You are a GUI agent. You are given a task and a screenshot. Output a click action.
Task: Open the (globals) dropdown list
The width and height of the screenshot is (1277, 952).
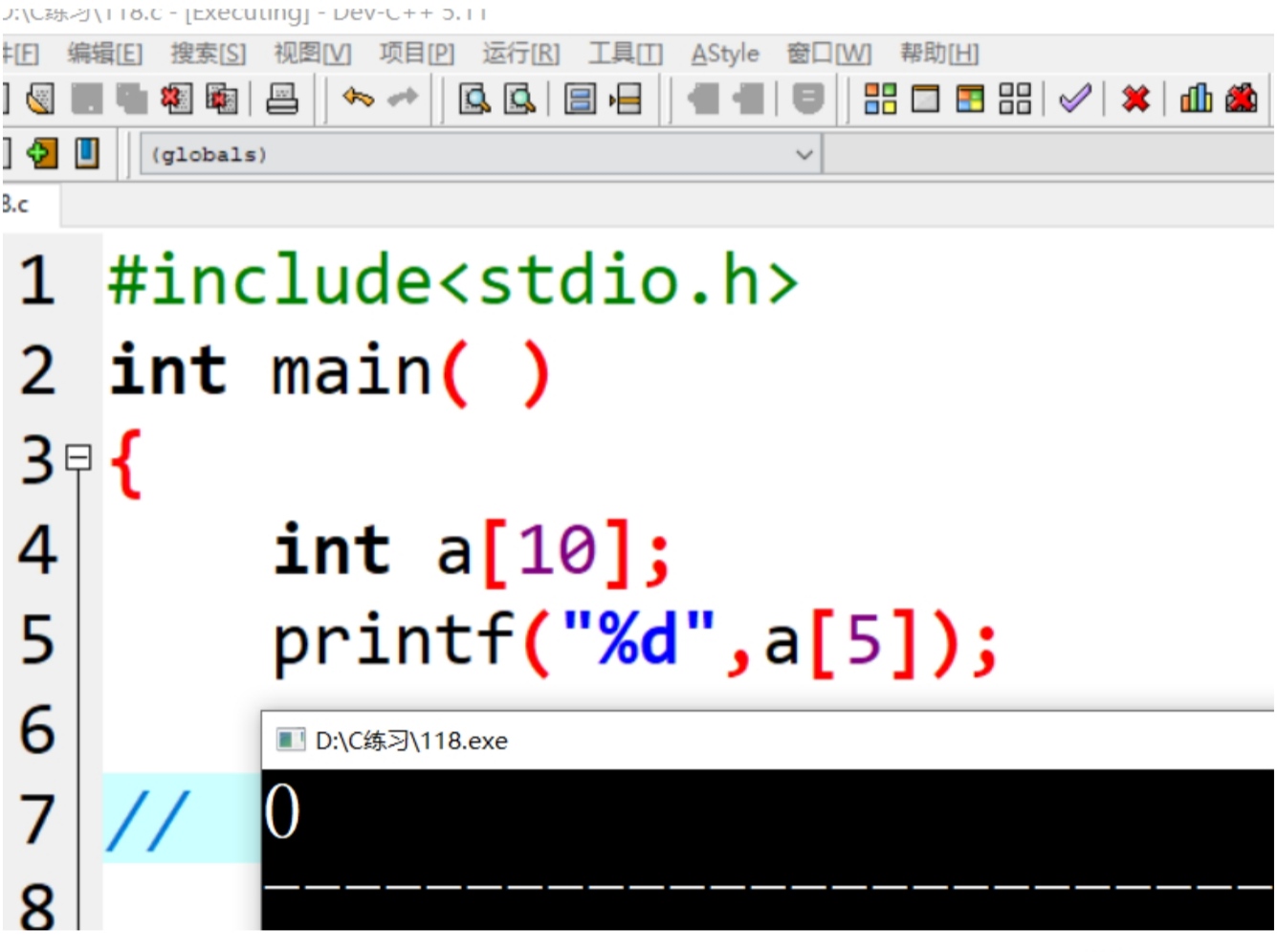click(x=804, y=154)
